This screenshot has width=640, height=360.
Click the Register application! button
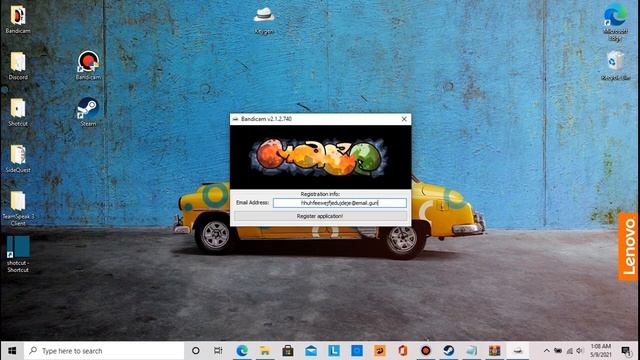click(320, 216)
